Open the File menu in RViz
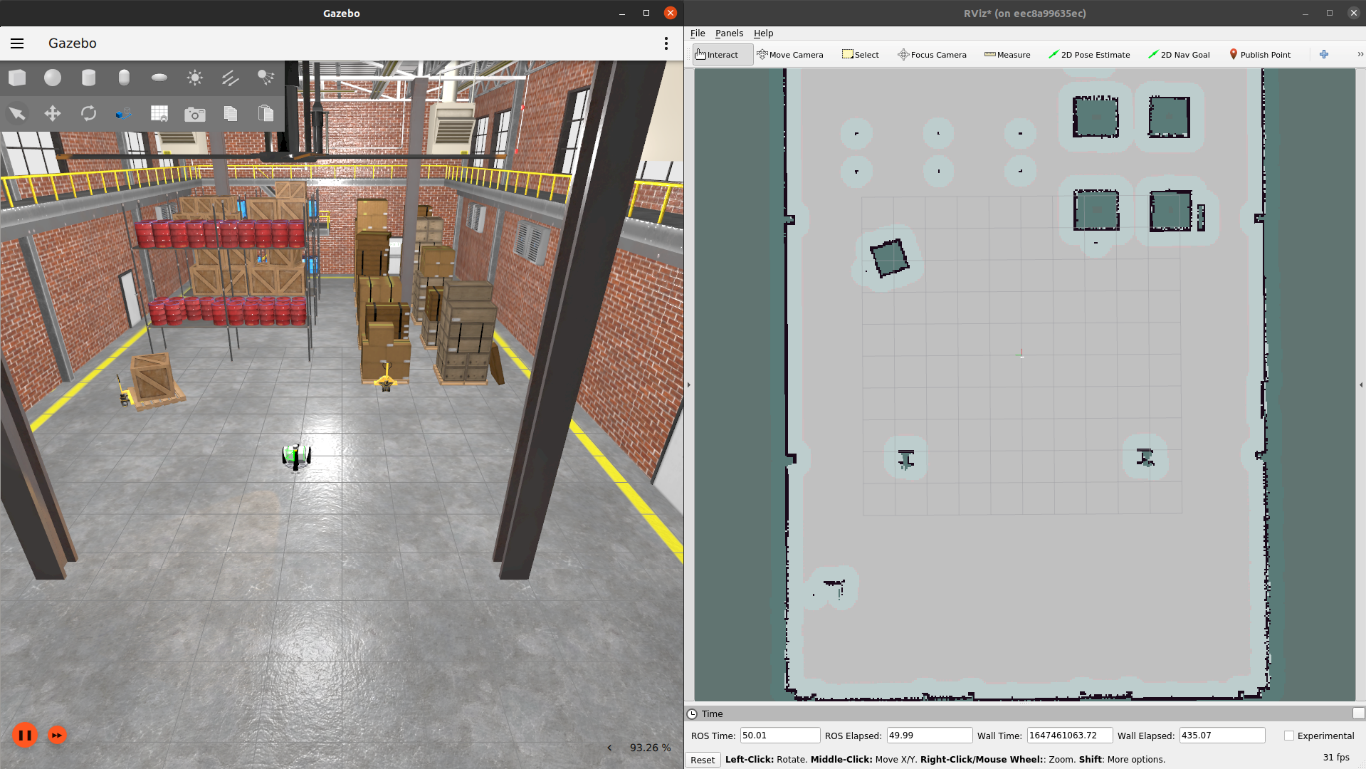Image resolution: width=1366 pixels, height=769 pixels. click(x=697, y=33)
